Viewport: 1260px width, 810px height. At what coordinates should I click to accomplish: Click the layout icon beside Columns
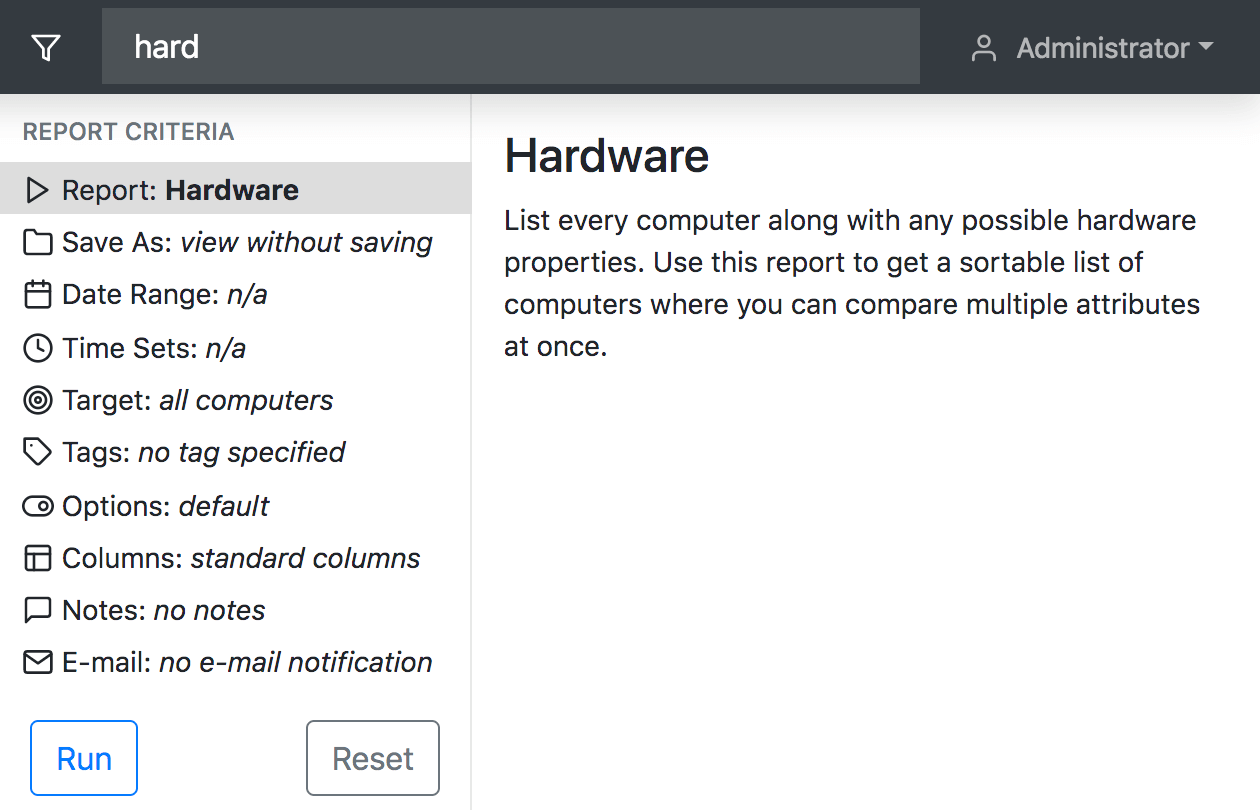tap(37, 558)
